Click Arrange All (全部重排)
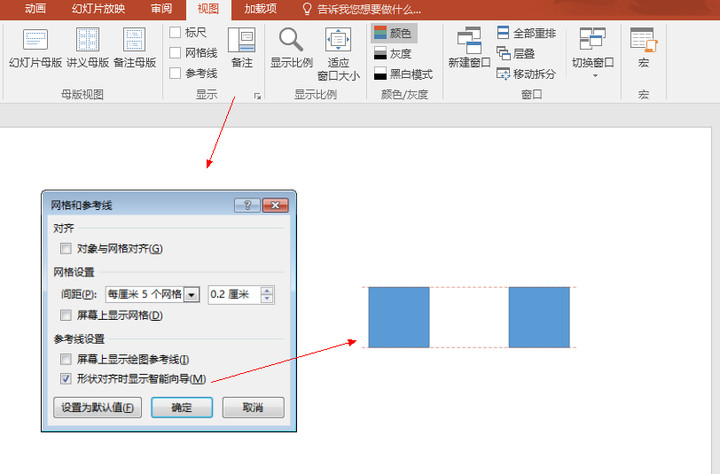 tap(527, 33)
